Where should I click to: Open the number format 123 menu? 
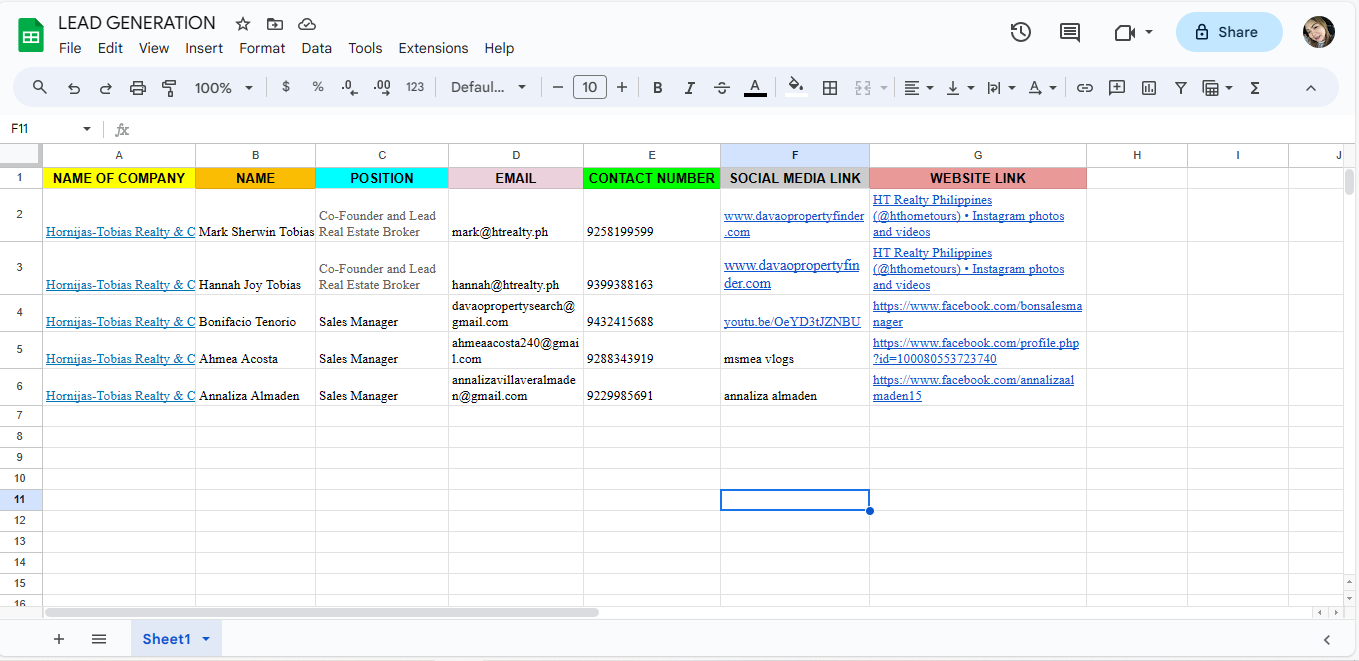coord(415,87)
